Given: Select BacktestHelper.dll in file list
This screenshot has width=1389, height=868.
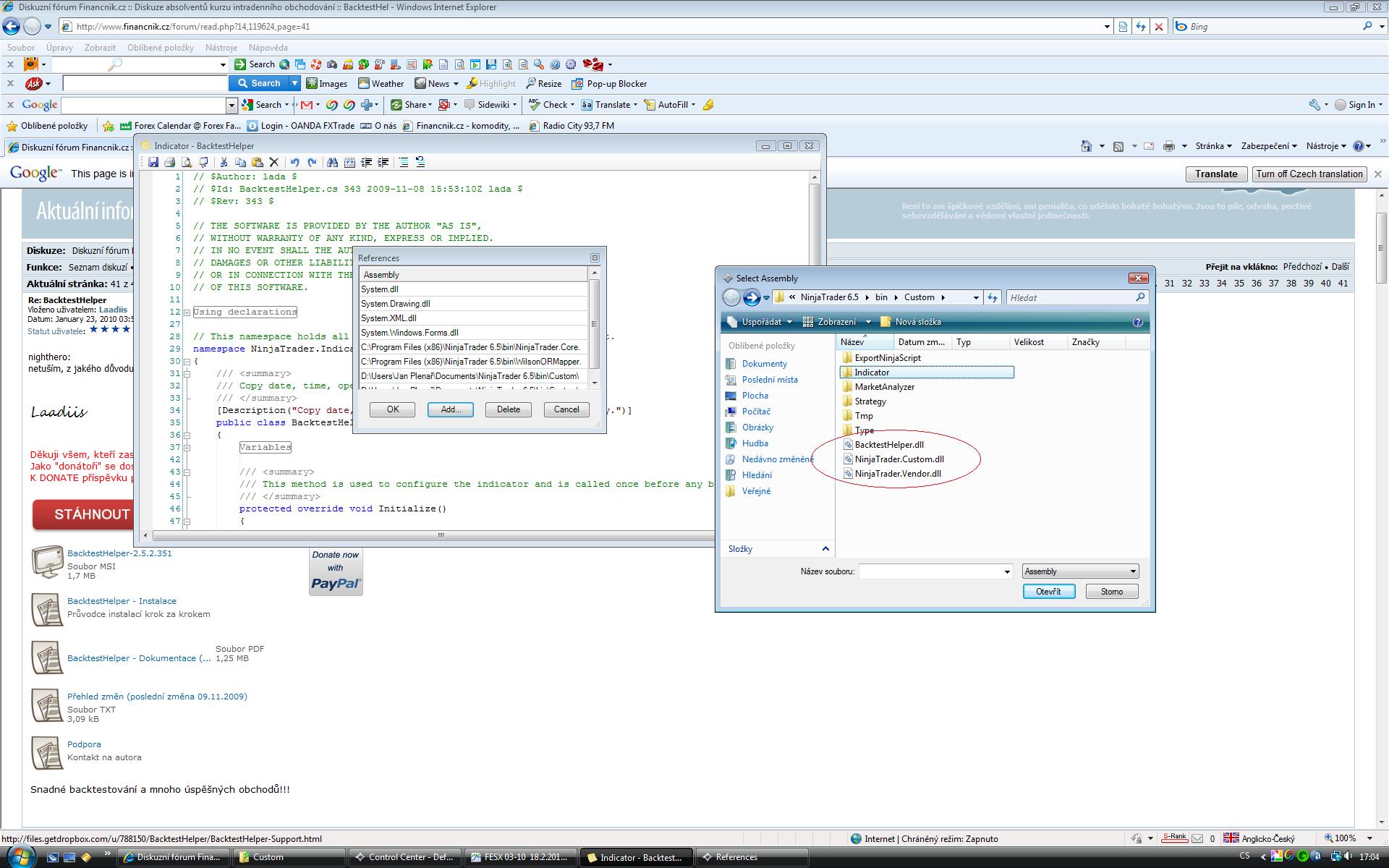Looking at the screenshot, I should (x=888, y=445).
